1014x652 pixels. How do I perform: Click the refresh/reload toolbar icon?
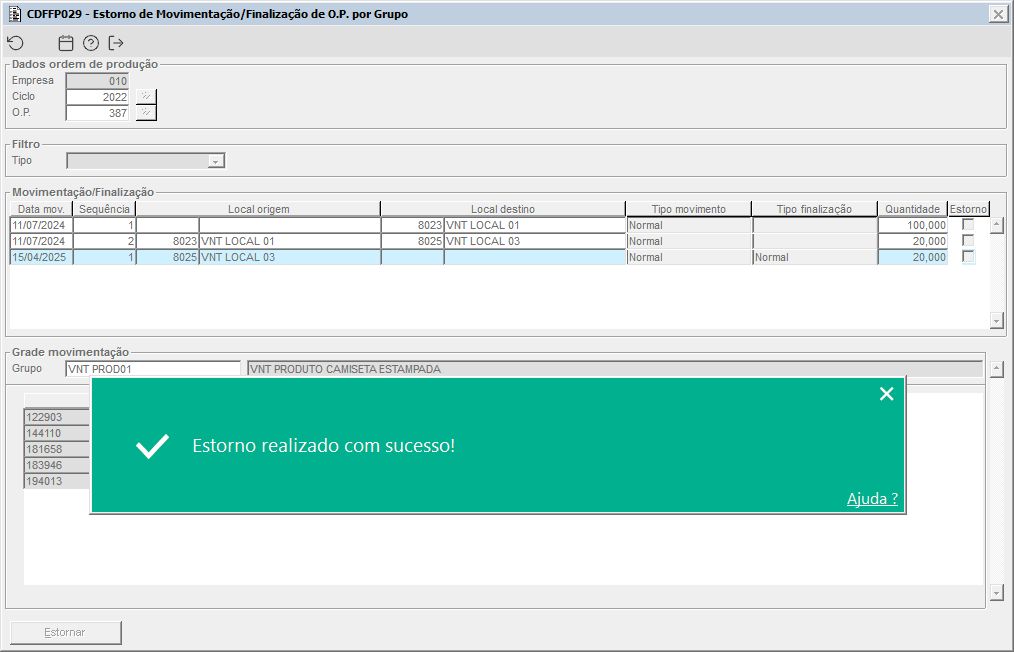click(16, 43)
